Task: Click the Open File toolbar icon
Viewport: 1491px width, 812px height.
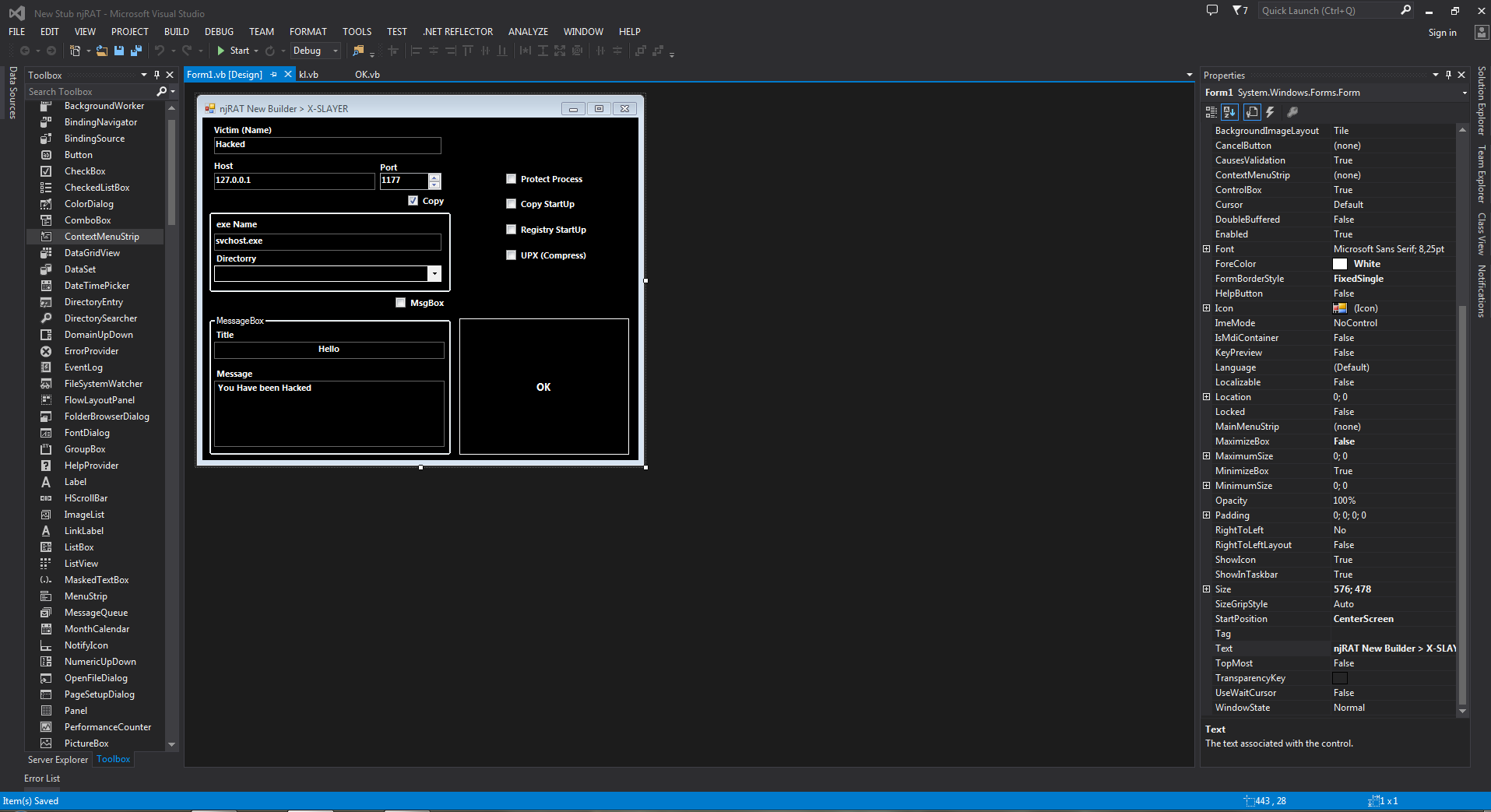Action: [102, 51]
